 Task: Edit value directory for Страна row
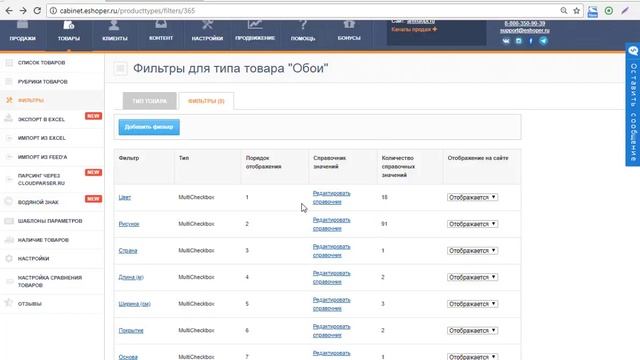331,251
